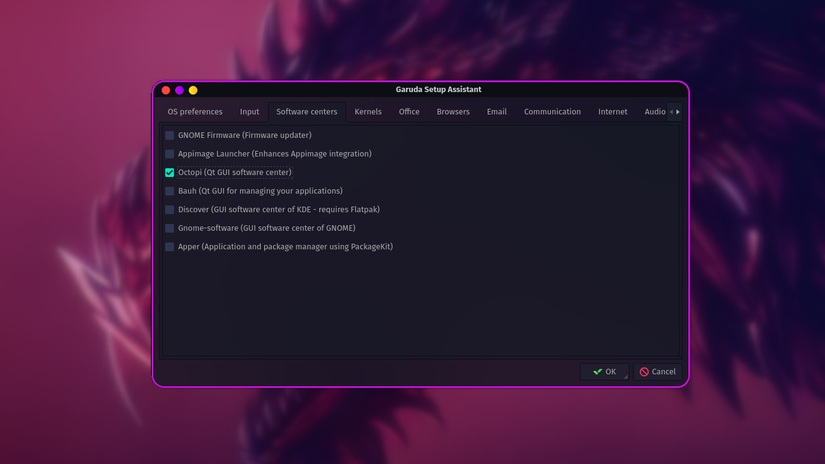Image resolution: width=825 pixels, height=464 pixels.
Task: Go to the Kernels tab
Action: [x=368, y=112]
